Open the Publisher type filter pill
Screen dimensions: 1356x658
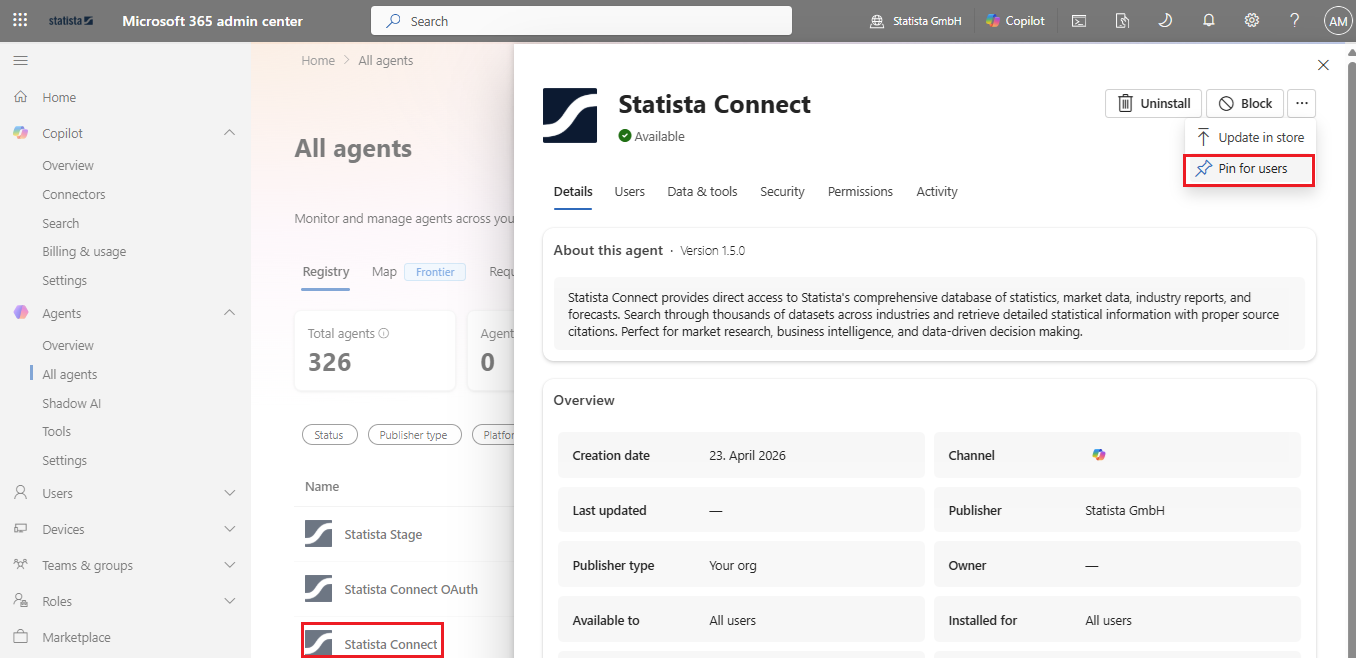coord(414,435)
